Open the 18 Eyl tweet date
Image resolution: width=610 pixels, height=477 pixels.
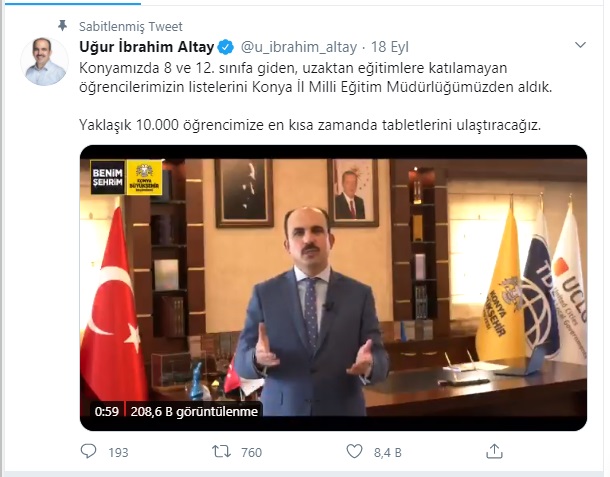[x=390, y=47]
